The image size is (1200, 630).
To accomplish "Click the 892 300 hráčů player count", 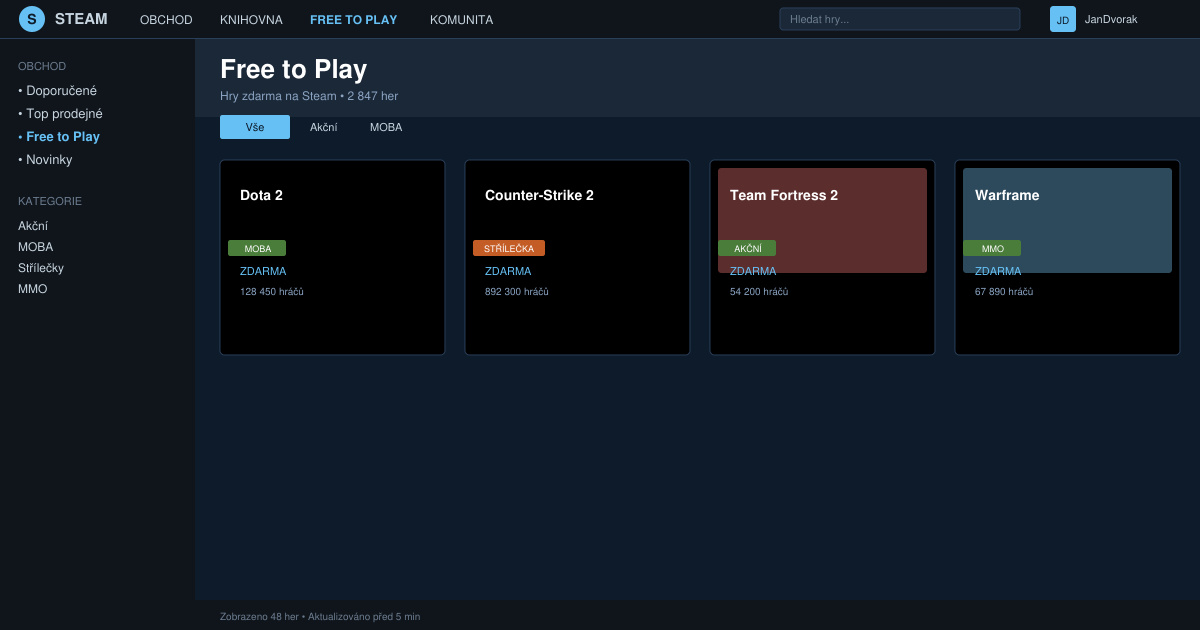I will [x=517, y=292].
